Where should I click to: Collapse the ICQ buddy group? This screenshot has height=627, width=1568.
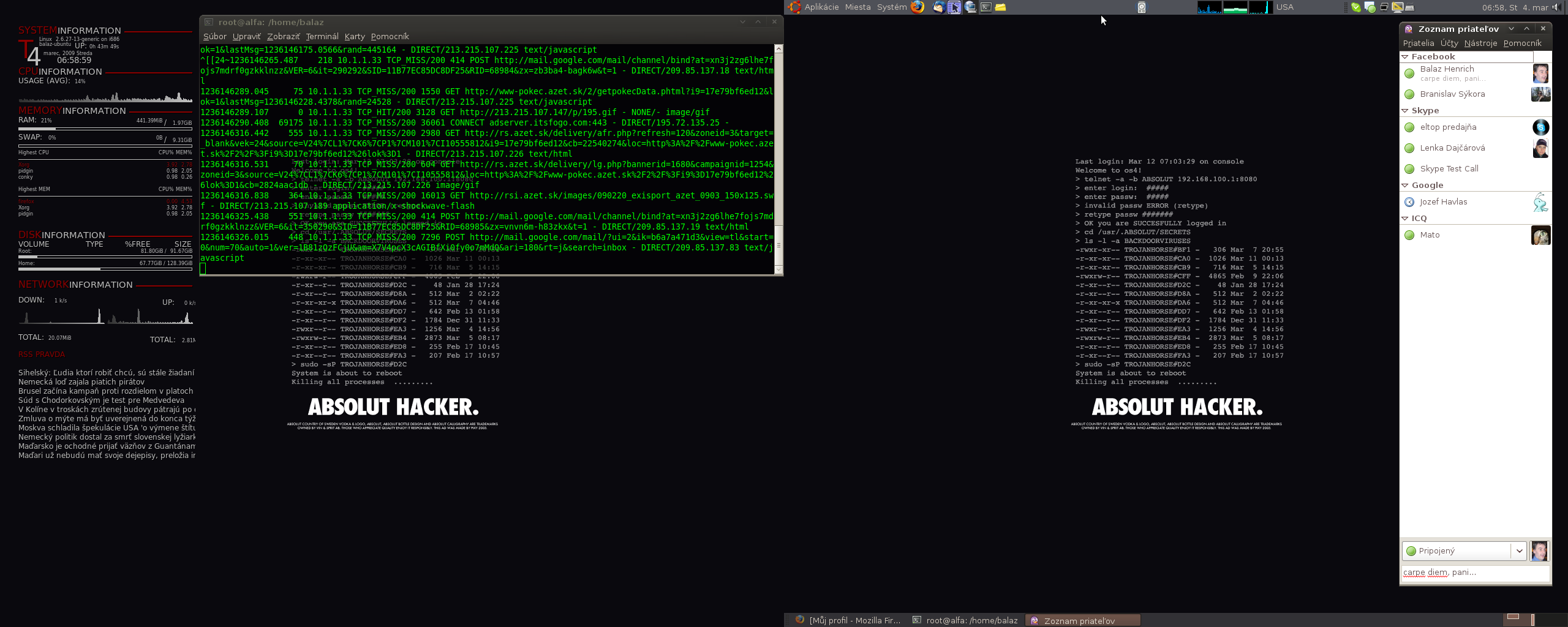click(x=1405, y=219)
